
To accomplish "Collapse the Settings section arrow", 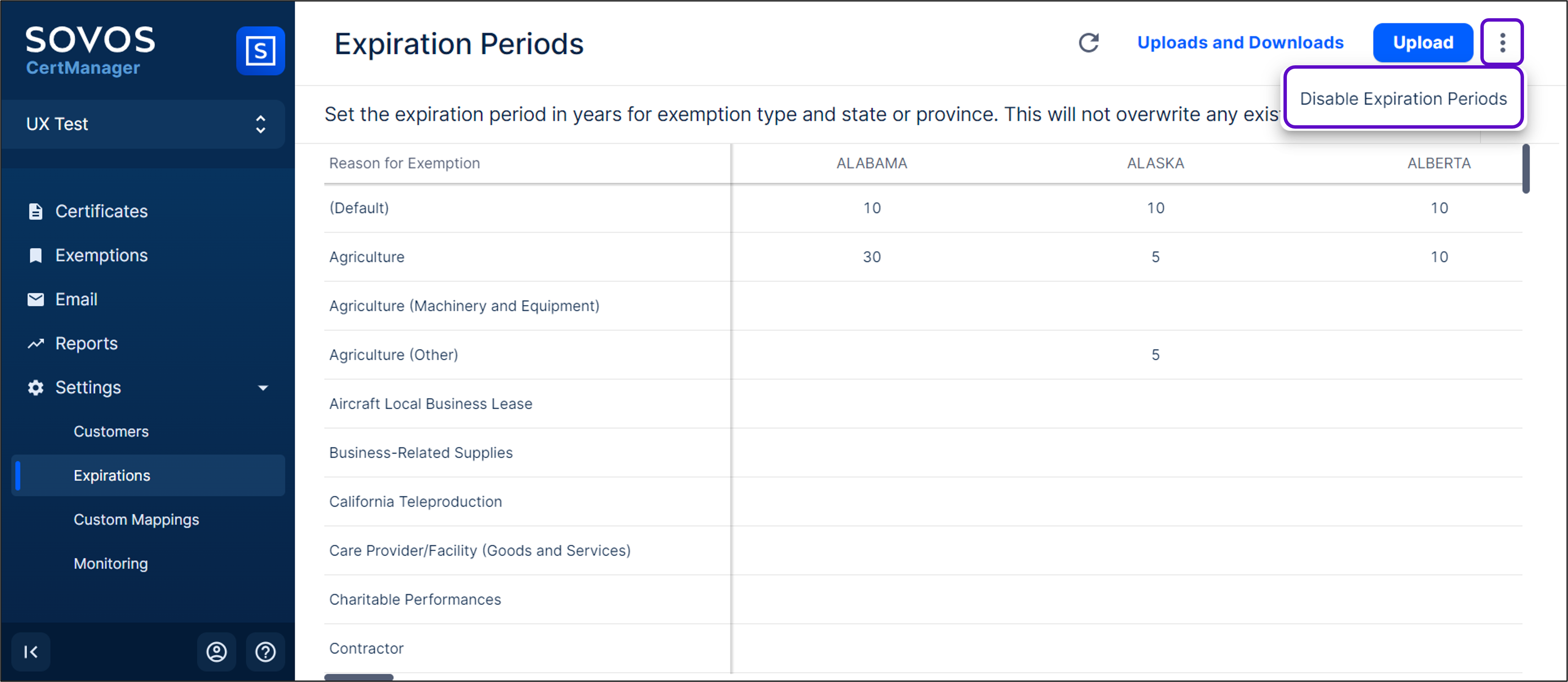I will pyautogui.click(x=263, y=388).
